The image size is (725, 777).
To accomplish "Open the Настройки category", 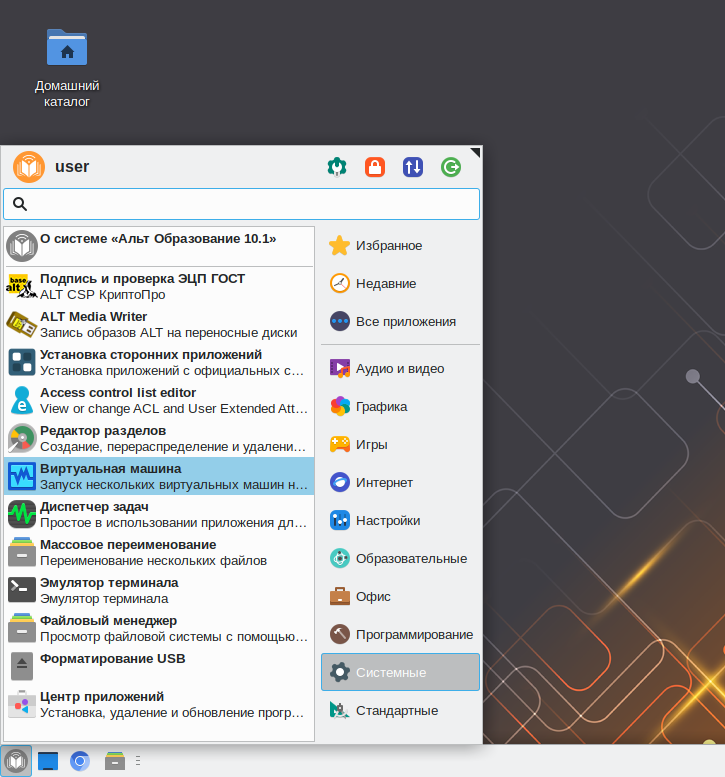I will pos(400,521).
